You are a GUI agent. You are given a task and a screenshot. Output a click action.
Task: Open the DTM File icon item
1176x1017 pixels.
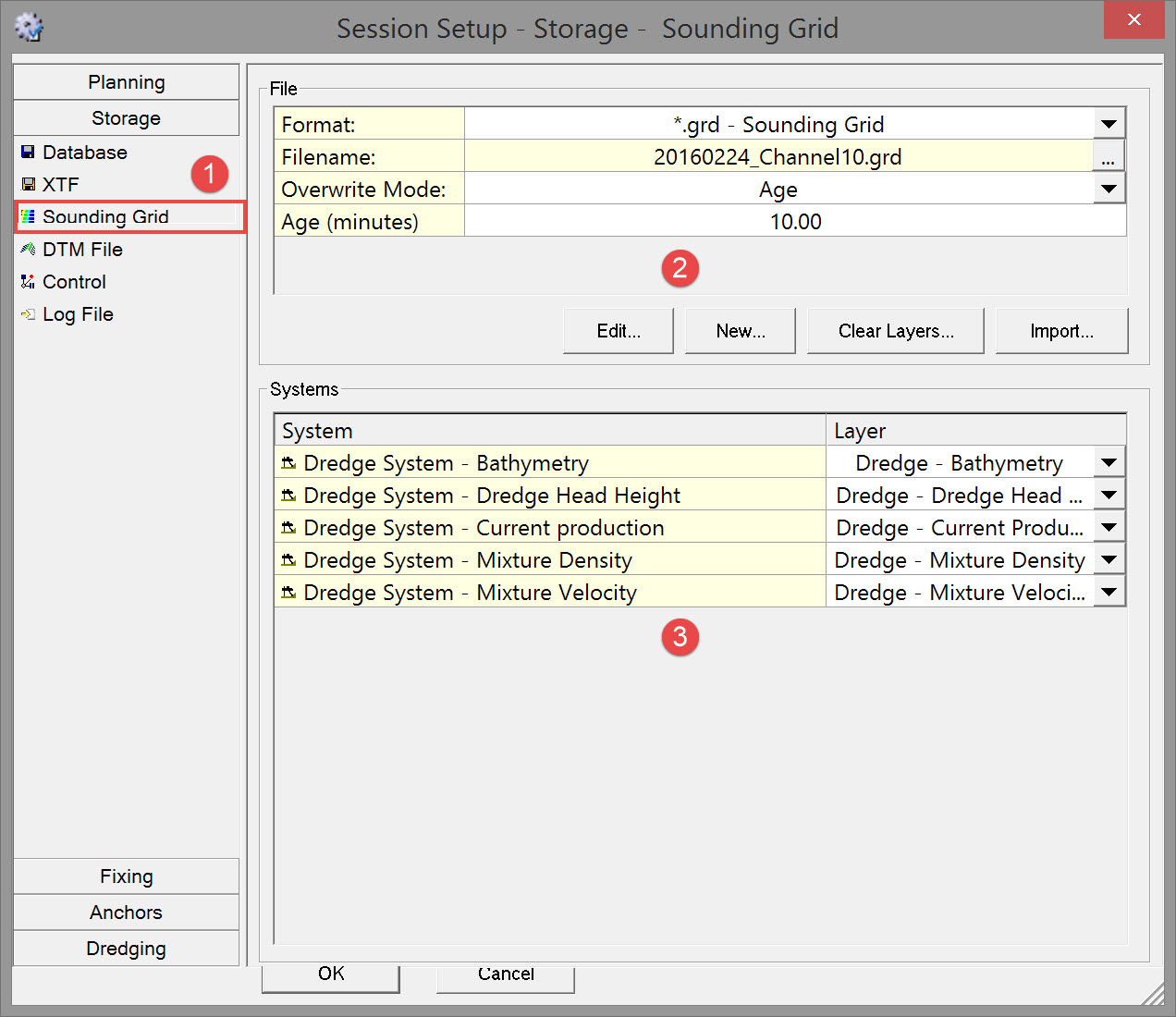(x=28, y=250)
